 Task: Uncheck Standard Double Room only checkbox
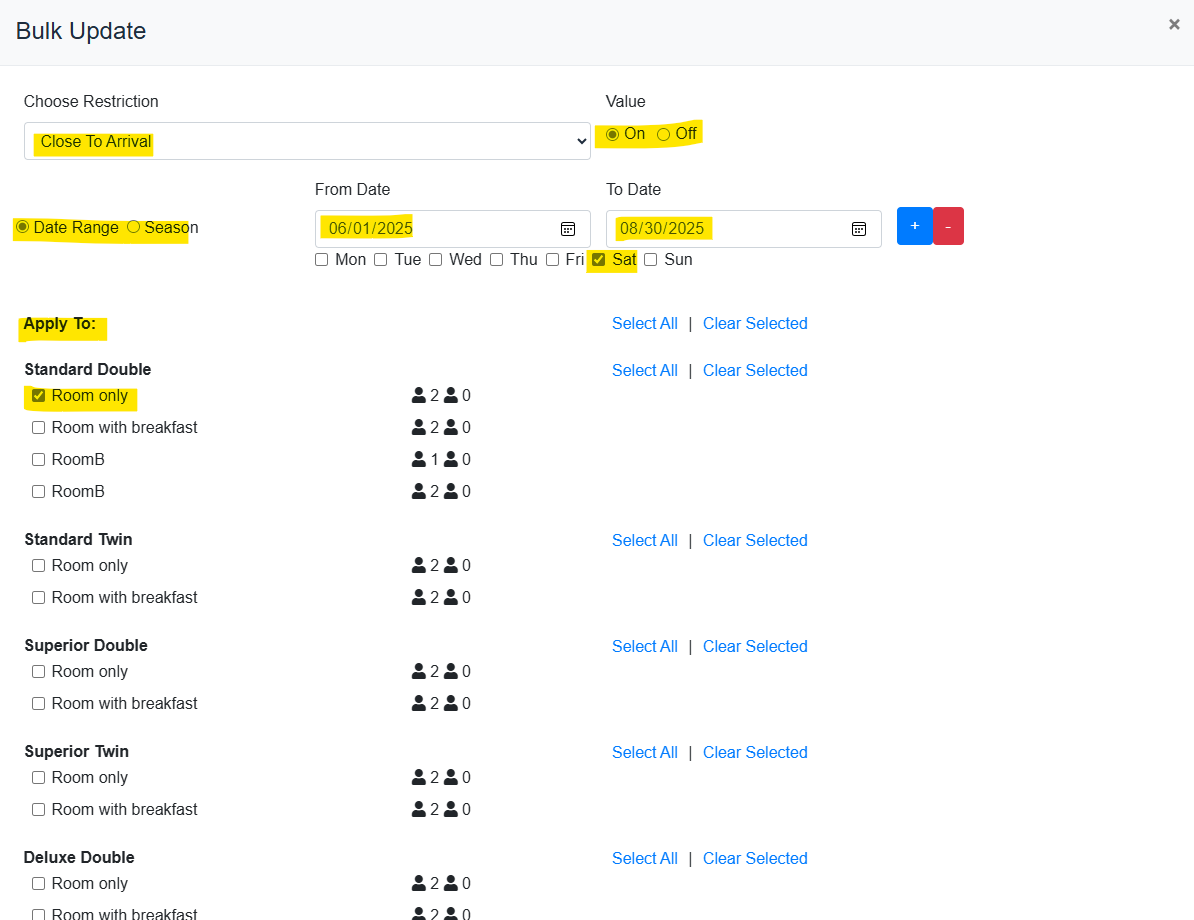pyautogui.click(x=38, y=396)
